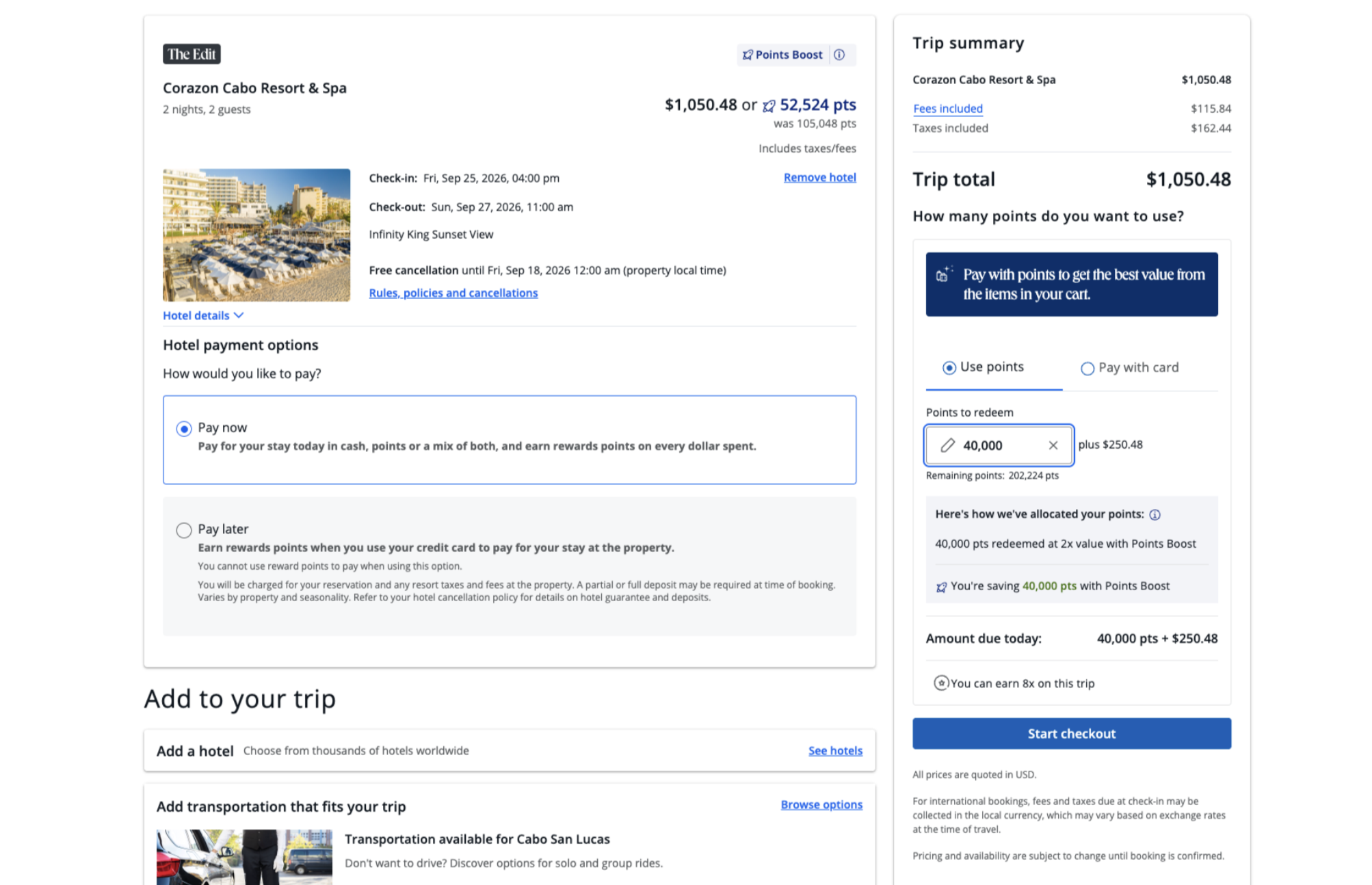
Task: Click the rocket icon beside 52,524 pts
Action: (769, 105)
